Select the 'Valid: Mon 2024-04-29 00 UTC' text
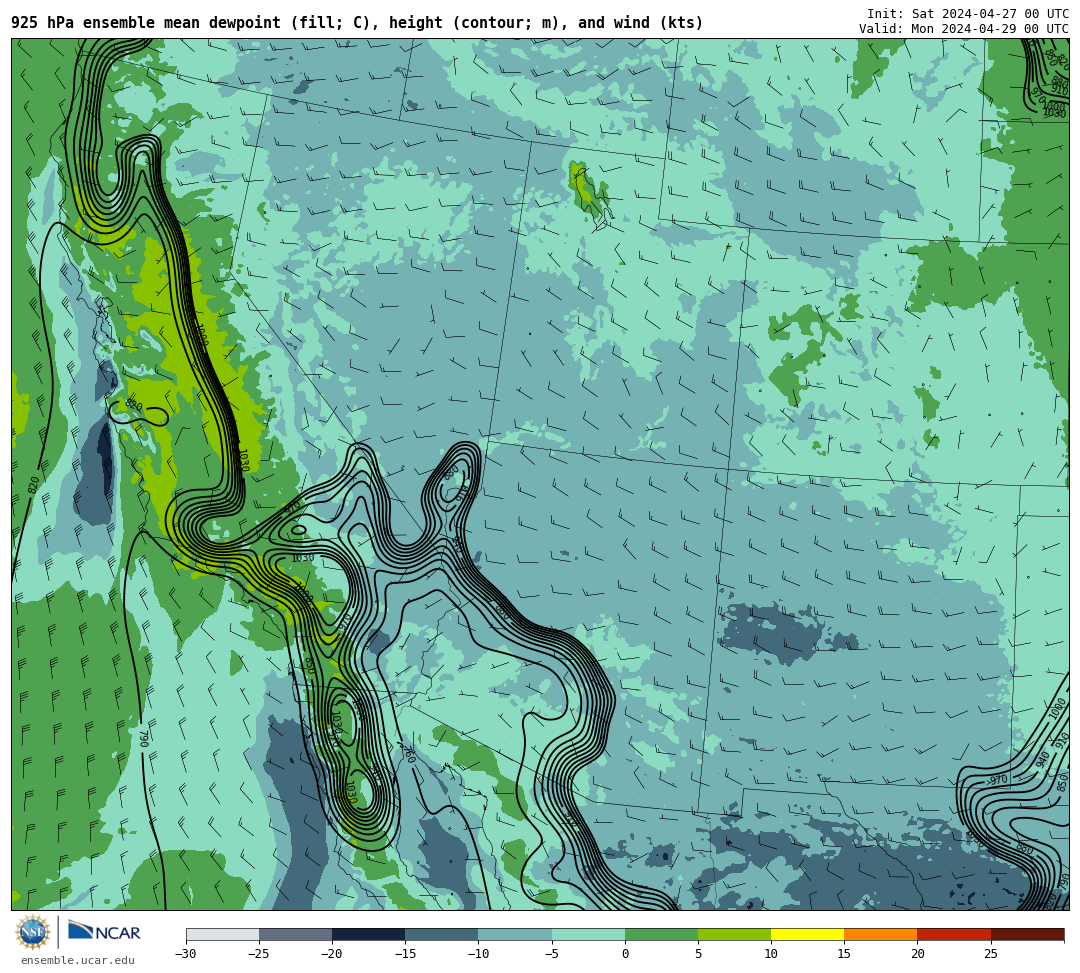Viewport: 1080px width, 973px height. [964, 29]
